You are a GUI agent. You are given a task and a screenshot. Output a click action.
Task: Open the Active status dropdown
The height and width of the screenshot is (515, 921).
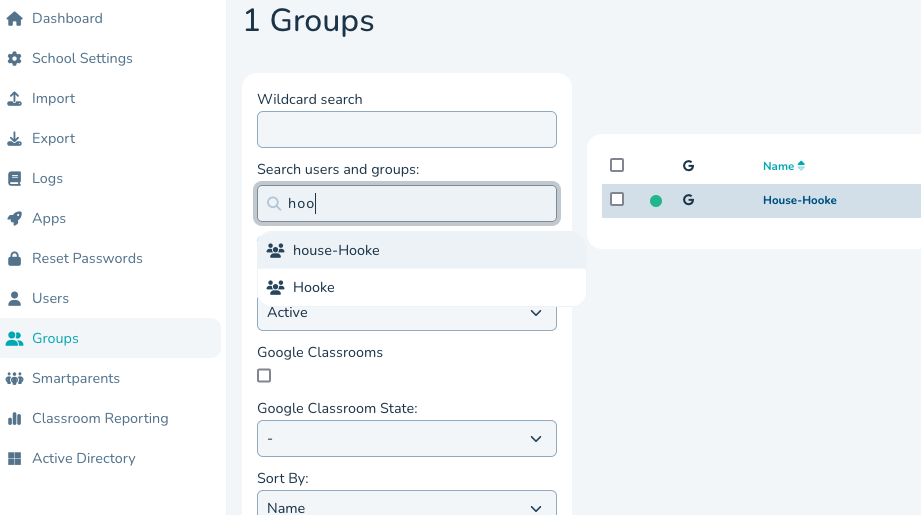tap(406, 313)
